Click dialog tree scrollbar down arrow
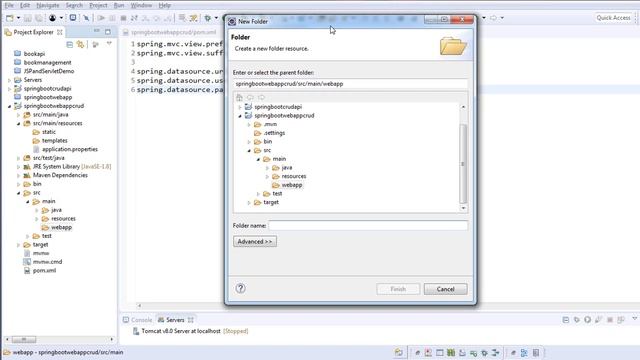The height and width of the screenshot is (360, 640). click(463, 208)
